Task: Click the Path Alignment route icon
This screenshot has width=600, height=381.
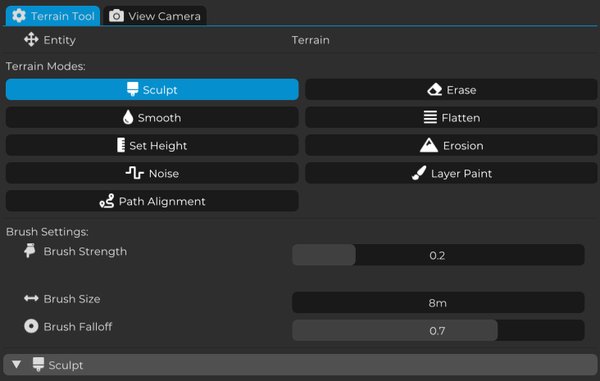Action: coord(107,201)
